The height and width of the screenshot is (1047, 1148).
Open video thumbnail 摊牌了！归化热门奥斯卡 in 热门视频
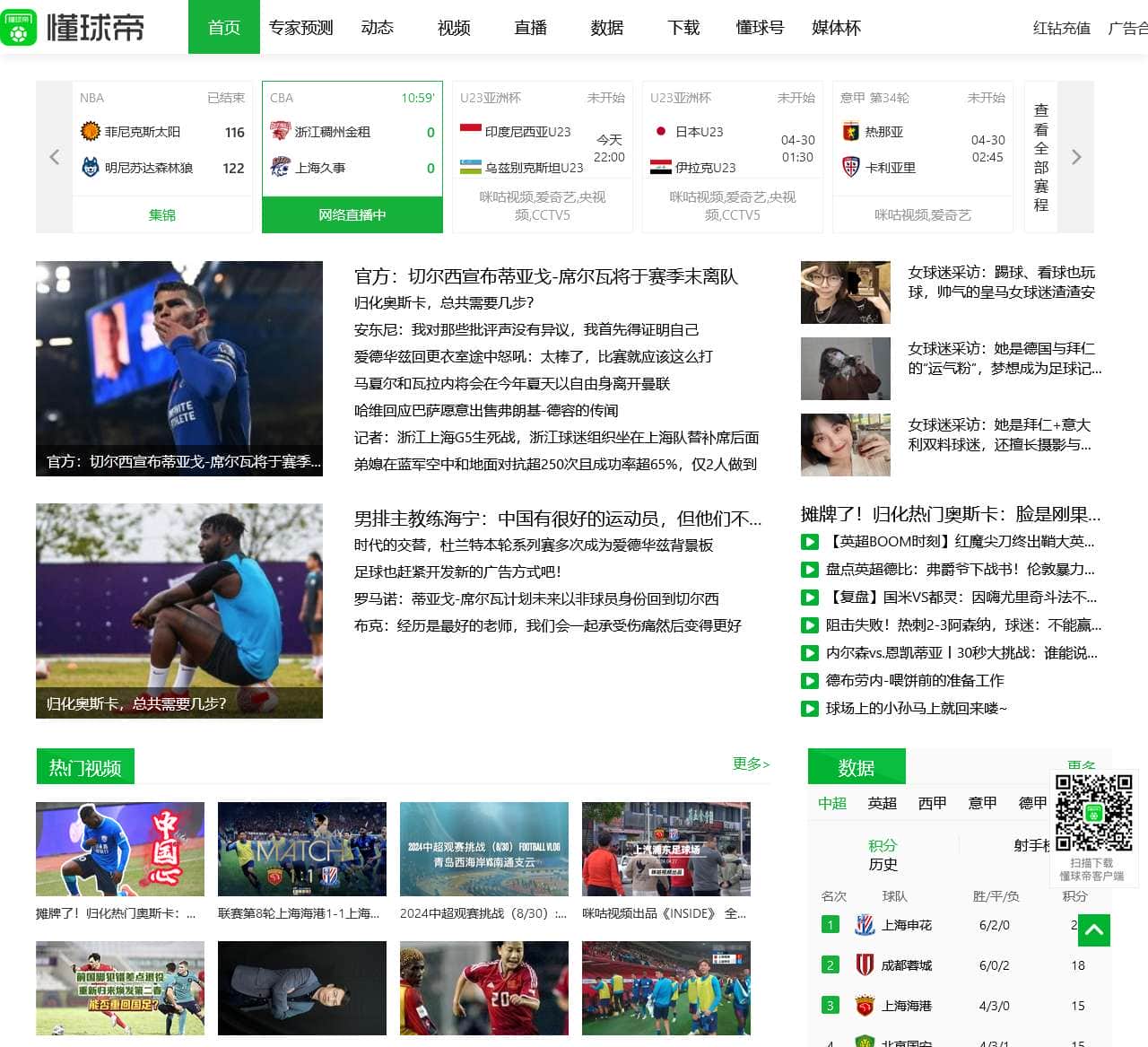120,849
